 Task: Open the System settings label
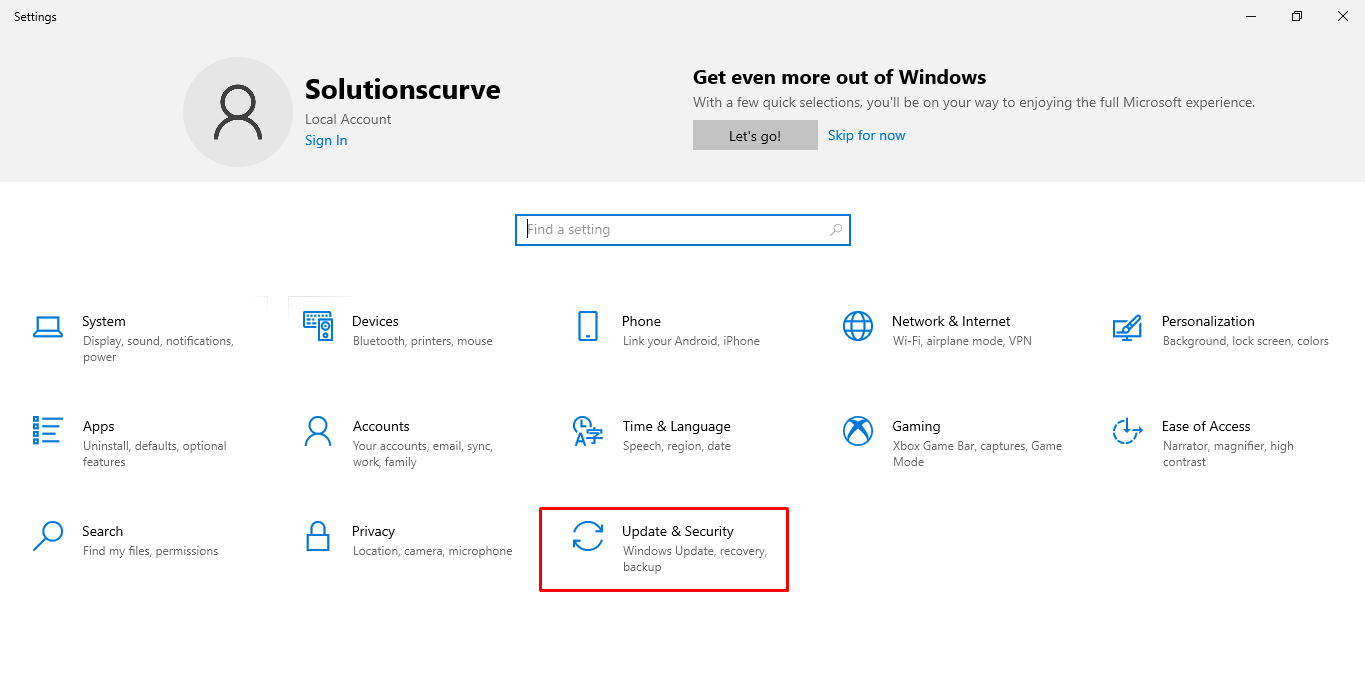coord(104,321)
